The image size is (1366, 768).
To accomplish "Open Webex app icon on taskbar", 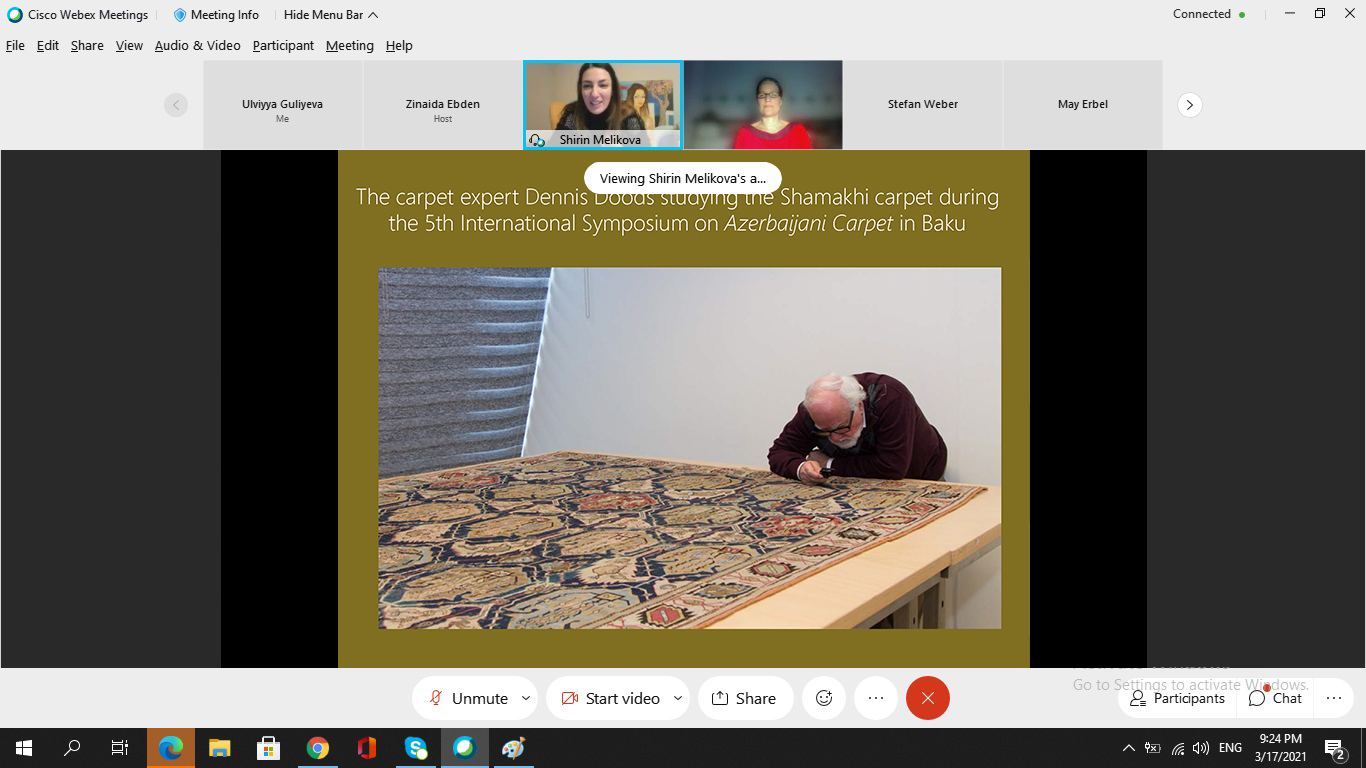I will (x=464, y=748).
